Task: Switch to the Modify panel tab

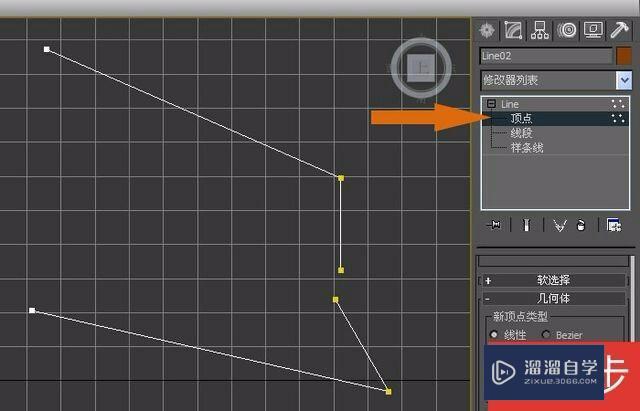Action: tap(513, 30)
